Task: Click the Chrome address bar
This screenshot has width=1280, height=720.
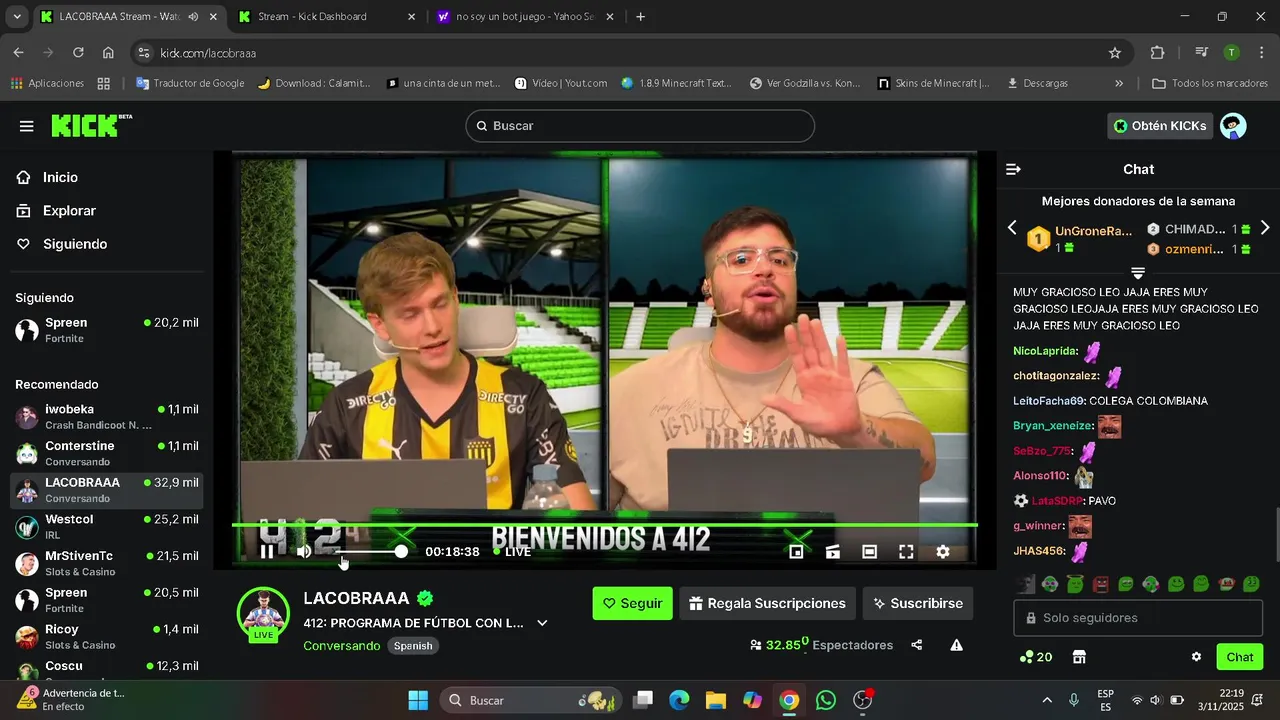Action: pos(630,53)
